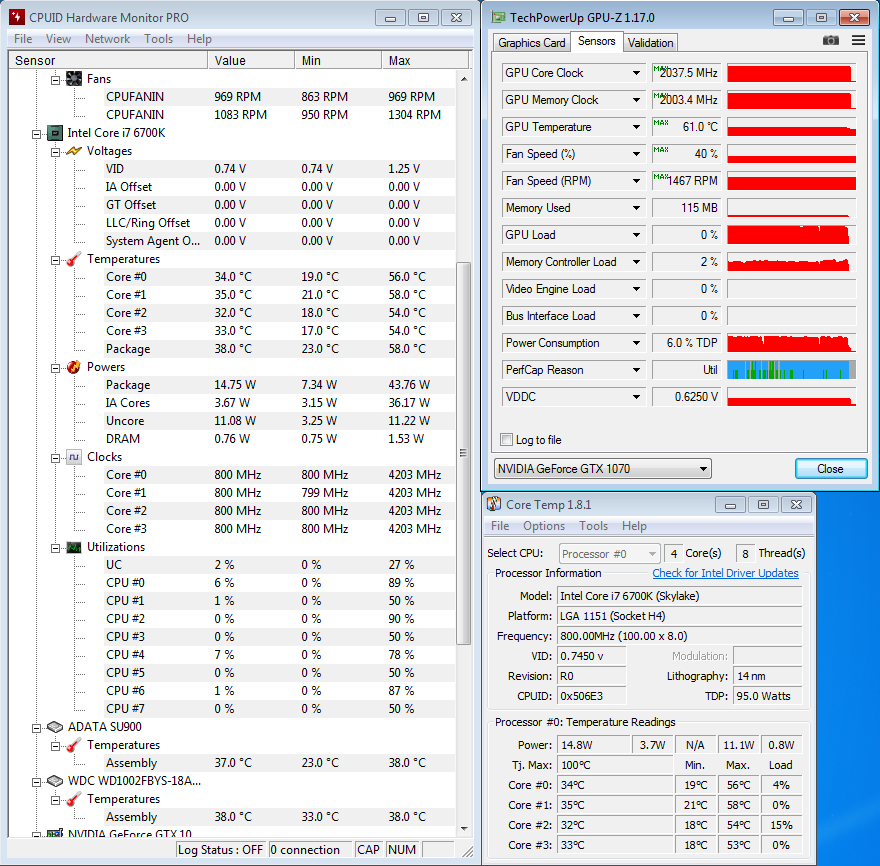
Task: Open Check for Intel Driver Updates link
Action: [725, 573]
